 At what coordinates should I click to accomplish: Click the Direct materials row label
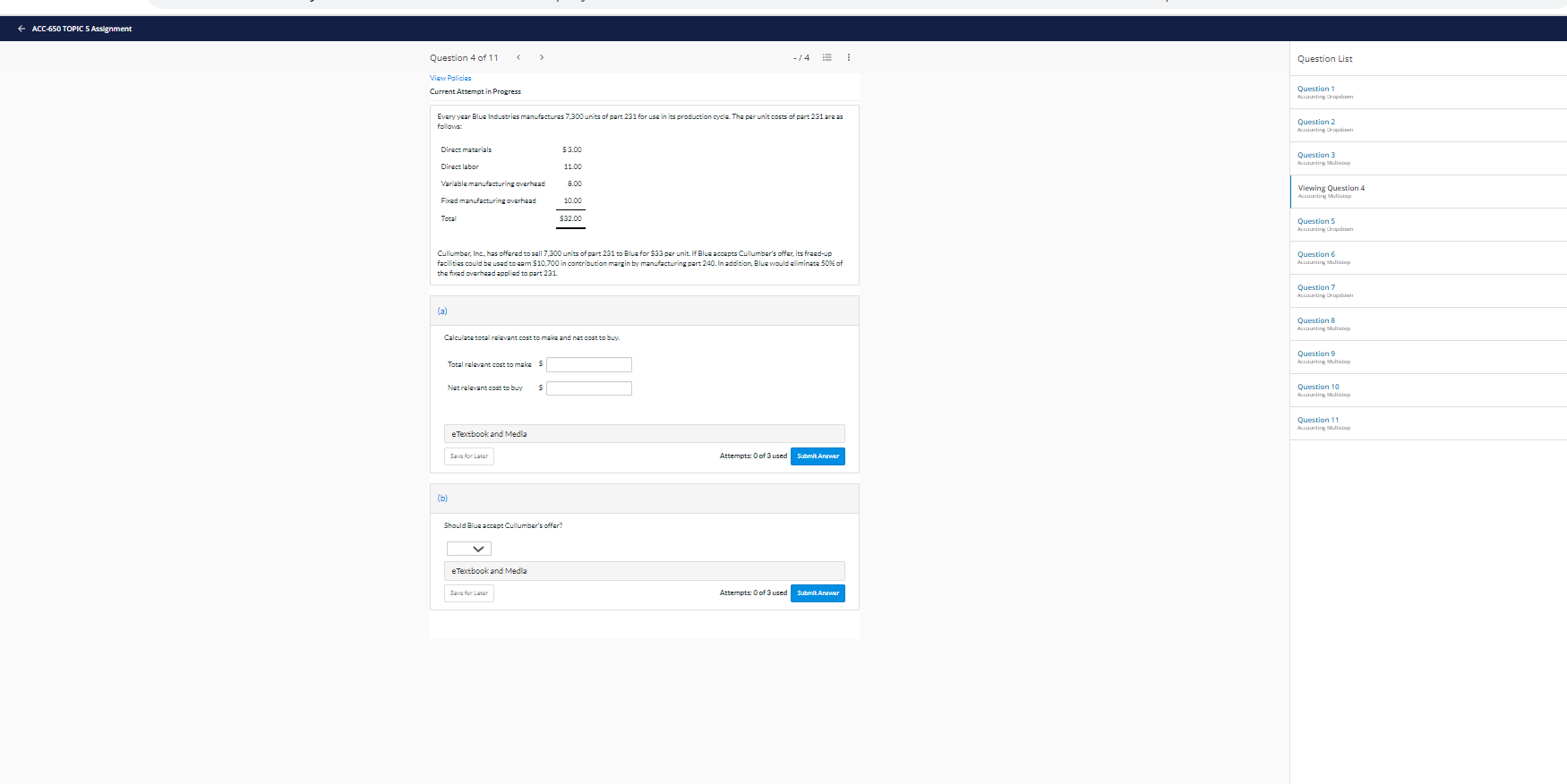tap(466, 149)
